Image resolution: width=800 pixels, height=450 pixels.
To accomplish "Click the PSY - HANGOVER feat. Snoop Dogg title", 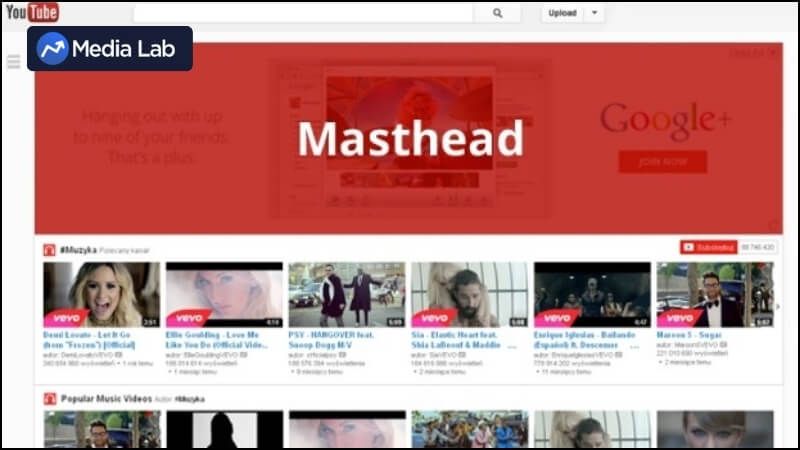I will (331, 340).
